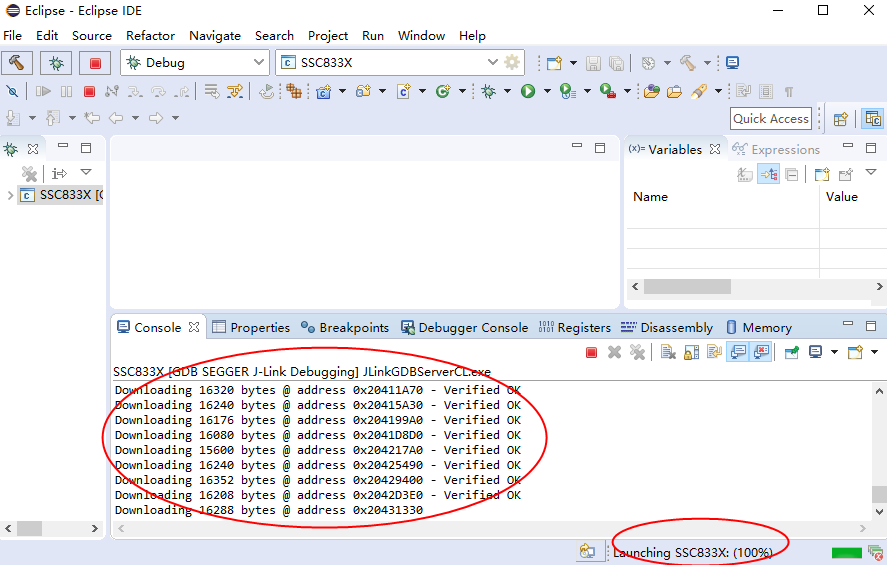The image size is (887, 565).
Task: Switch to the Registers tab
Action: 575,327
